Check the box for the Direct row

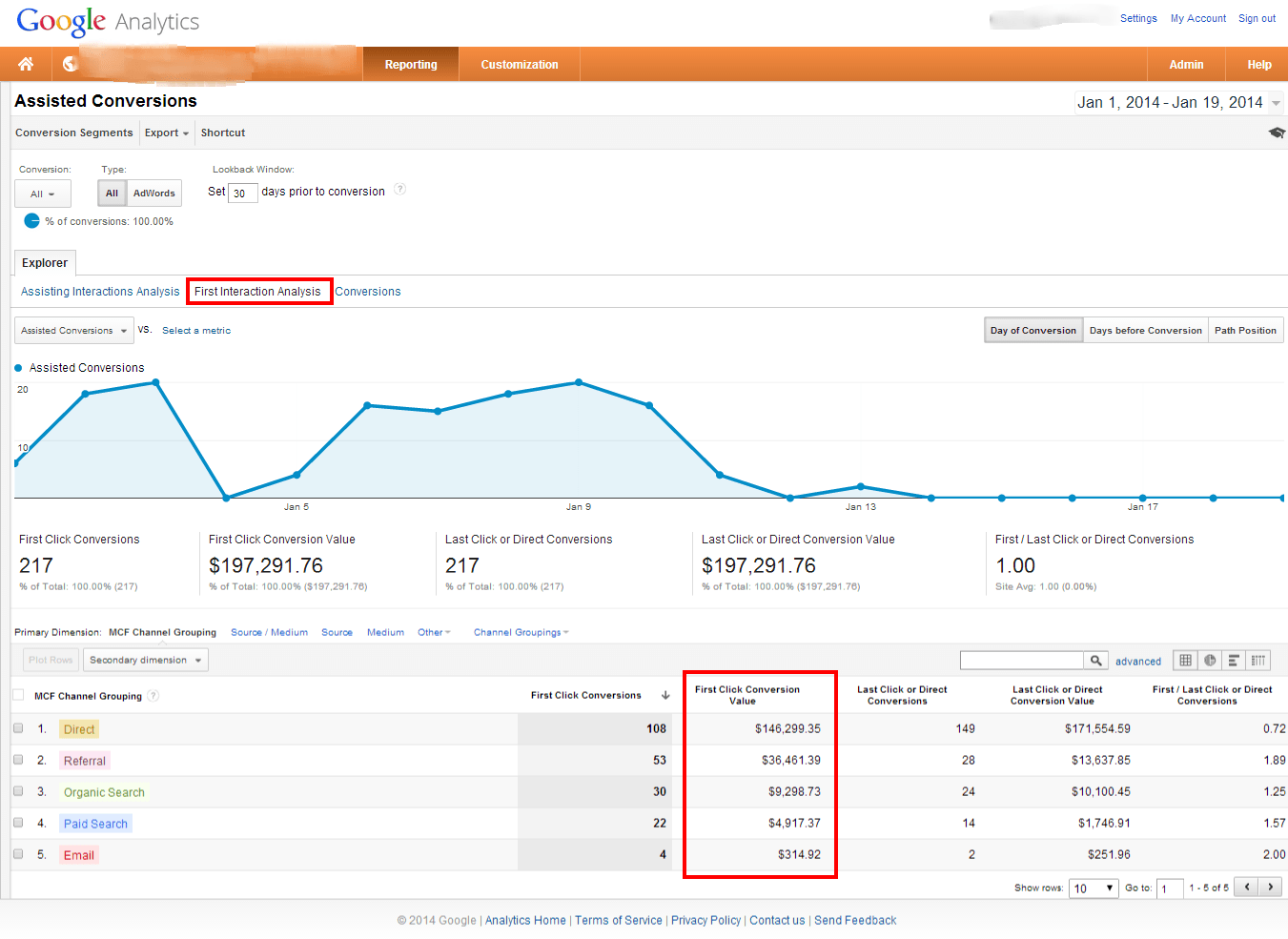pos(18,728)
